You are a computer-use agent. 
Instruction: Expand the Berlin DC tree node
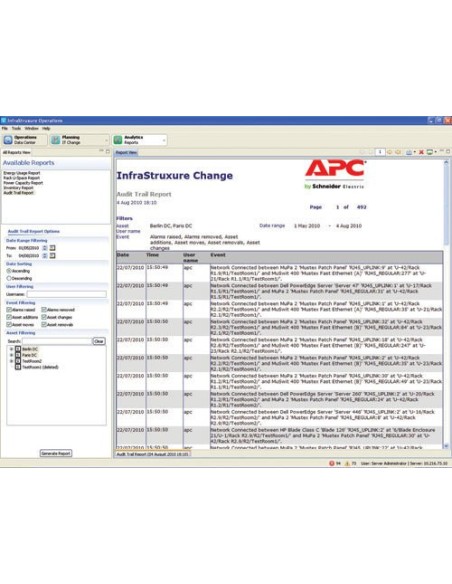[12, 349]
